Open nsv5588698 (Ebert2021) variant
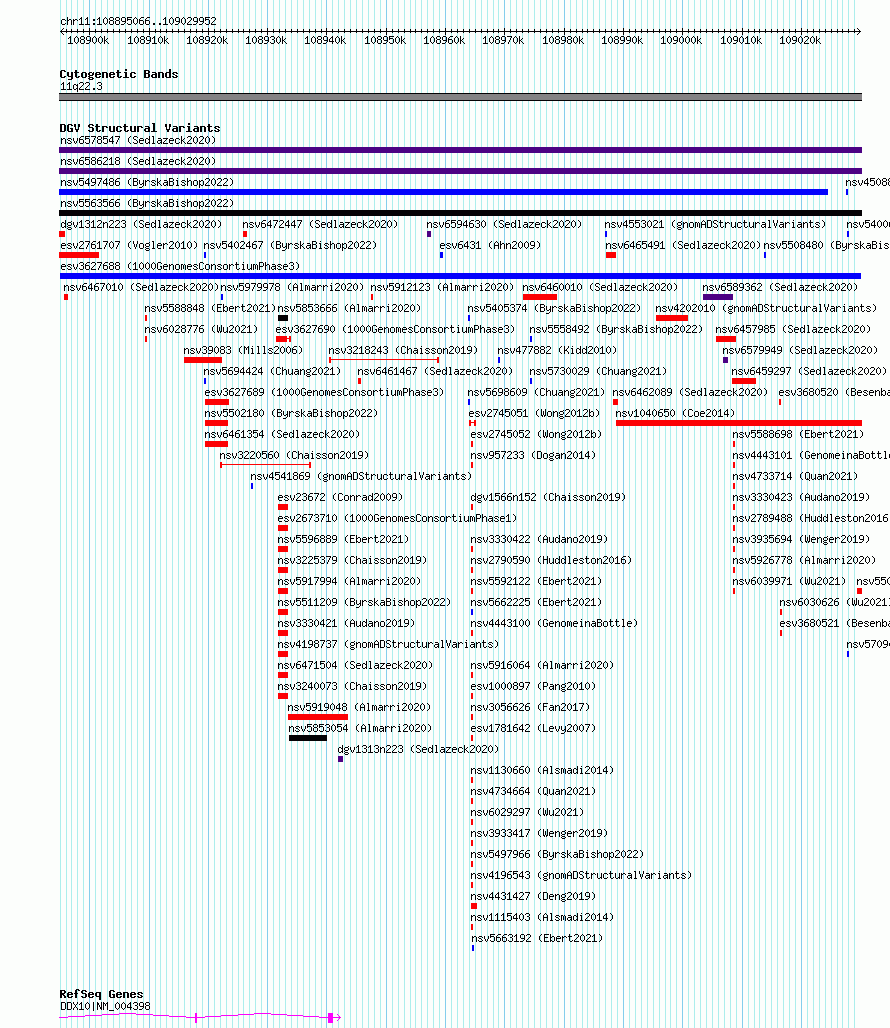Image resolution: width=890 pixels, height=1028 pixels. pos(798,434)
